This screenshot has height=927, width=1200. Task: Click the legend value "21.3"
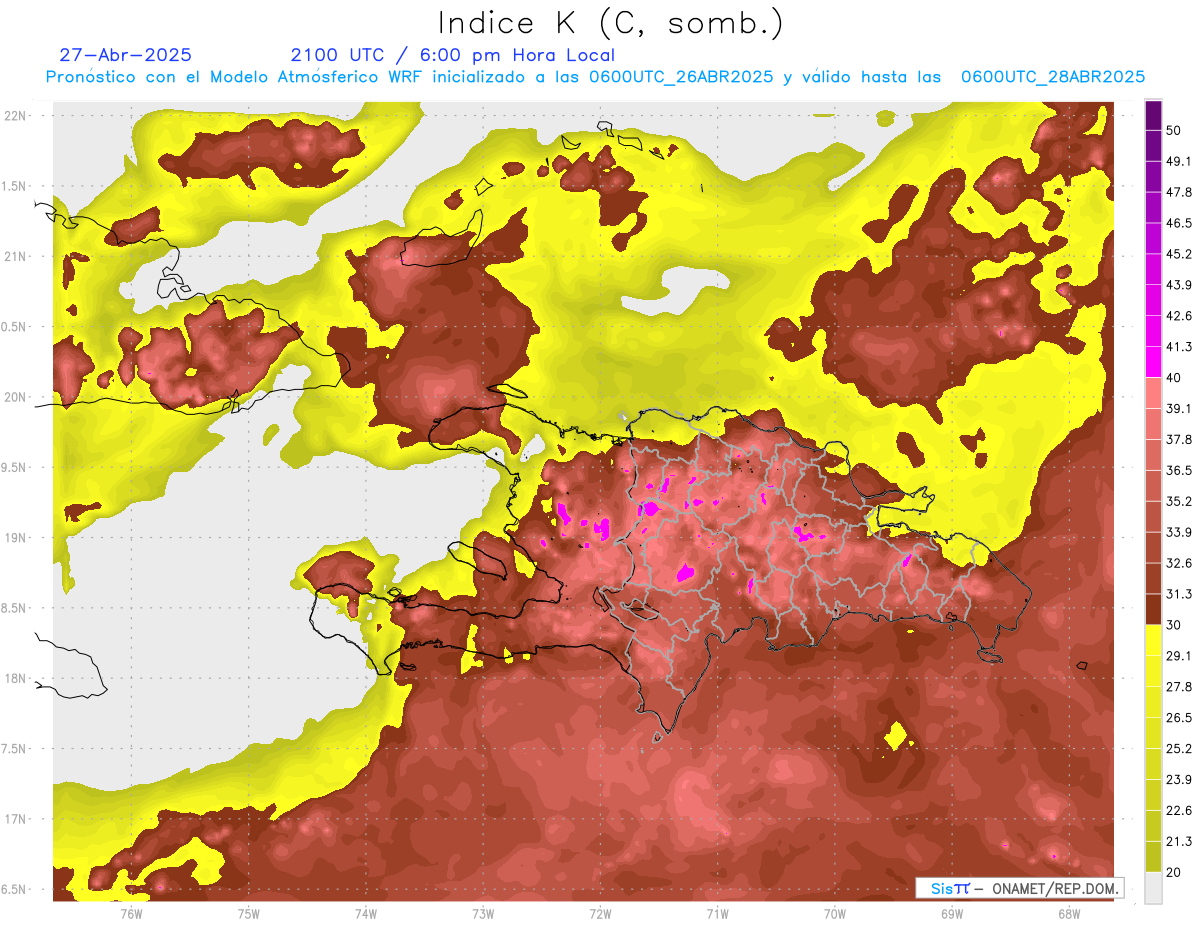pyautogui.click(x=1179, y=841)
